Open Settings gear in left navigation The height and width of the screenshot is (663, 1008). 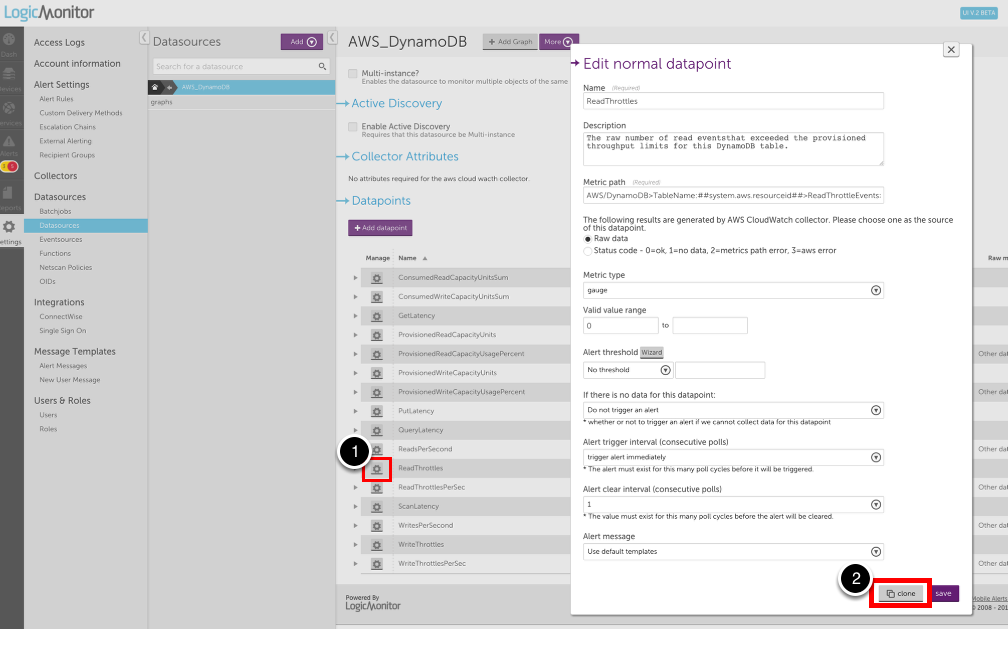pyautogui.click(x=10, y=228)
